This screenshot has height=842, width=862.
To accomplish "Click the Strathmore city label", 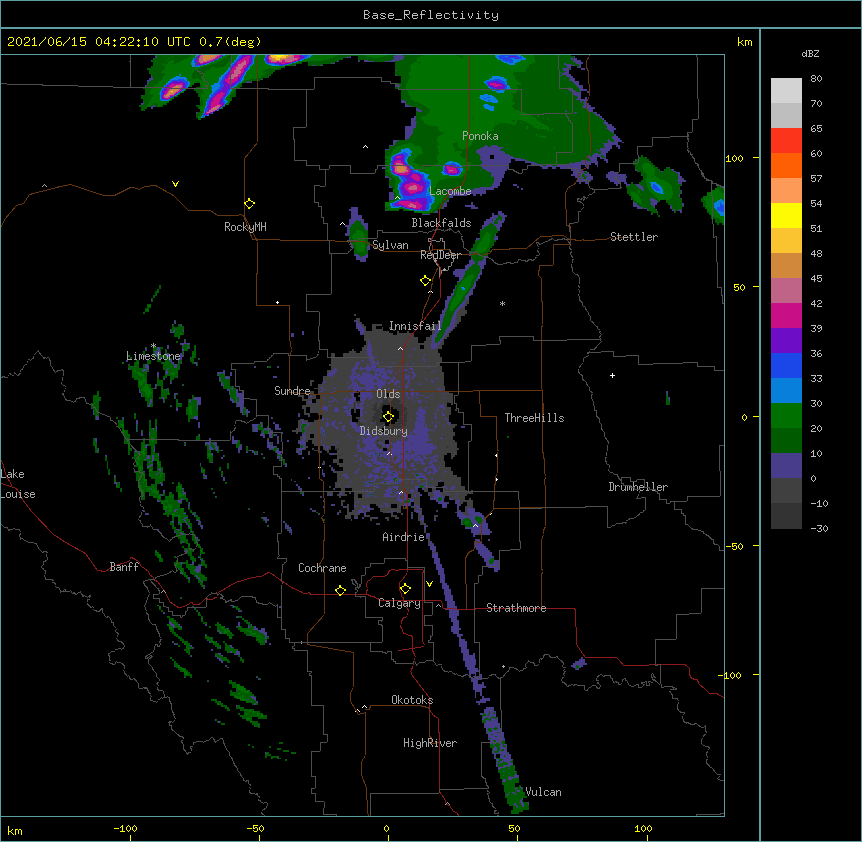I will 516,608.
